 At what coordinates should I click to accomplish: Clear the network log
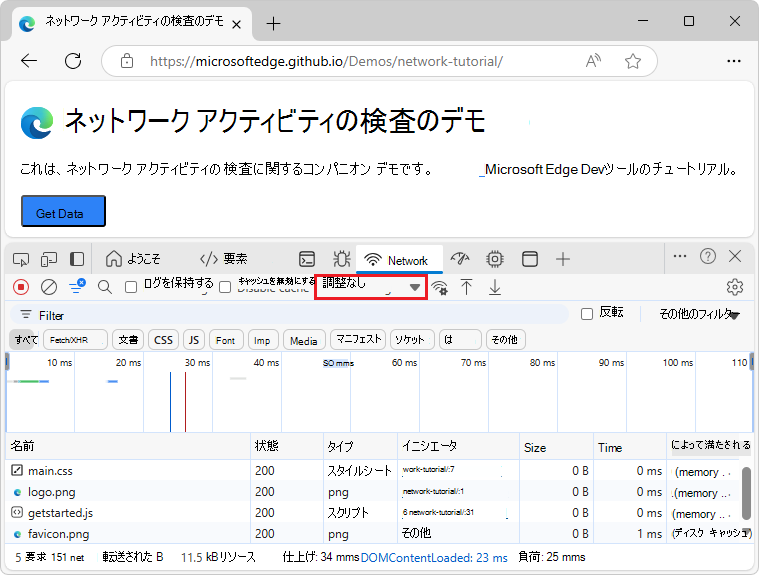[x=49, y=287]
